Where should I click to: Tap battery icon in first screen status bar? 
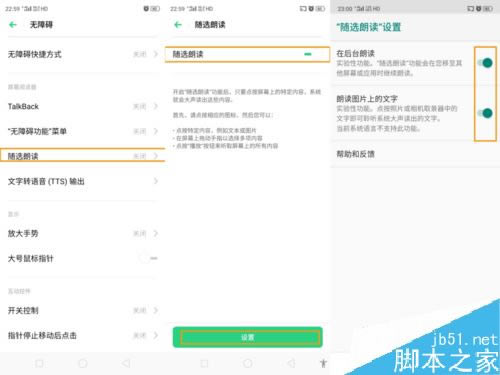coord(155,9)
